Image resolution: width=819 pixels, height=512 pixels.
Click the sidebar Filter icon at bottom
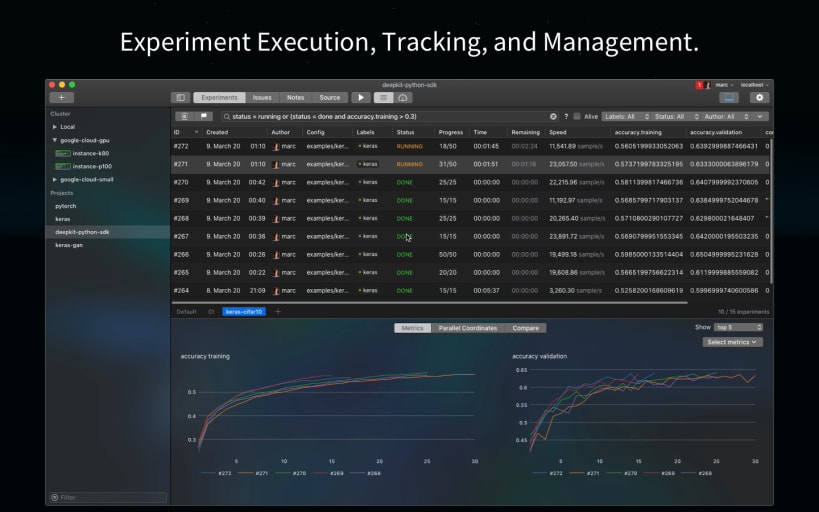tap(54, 497)
